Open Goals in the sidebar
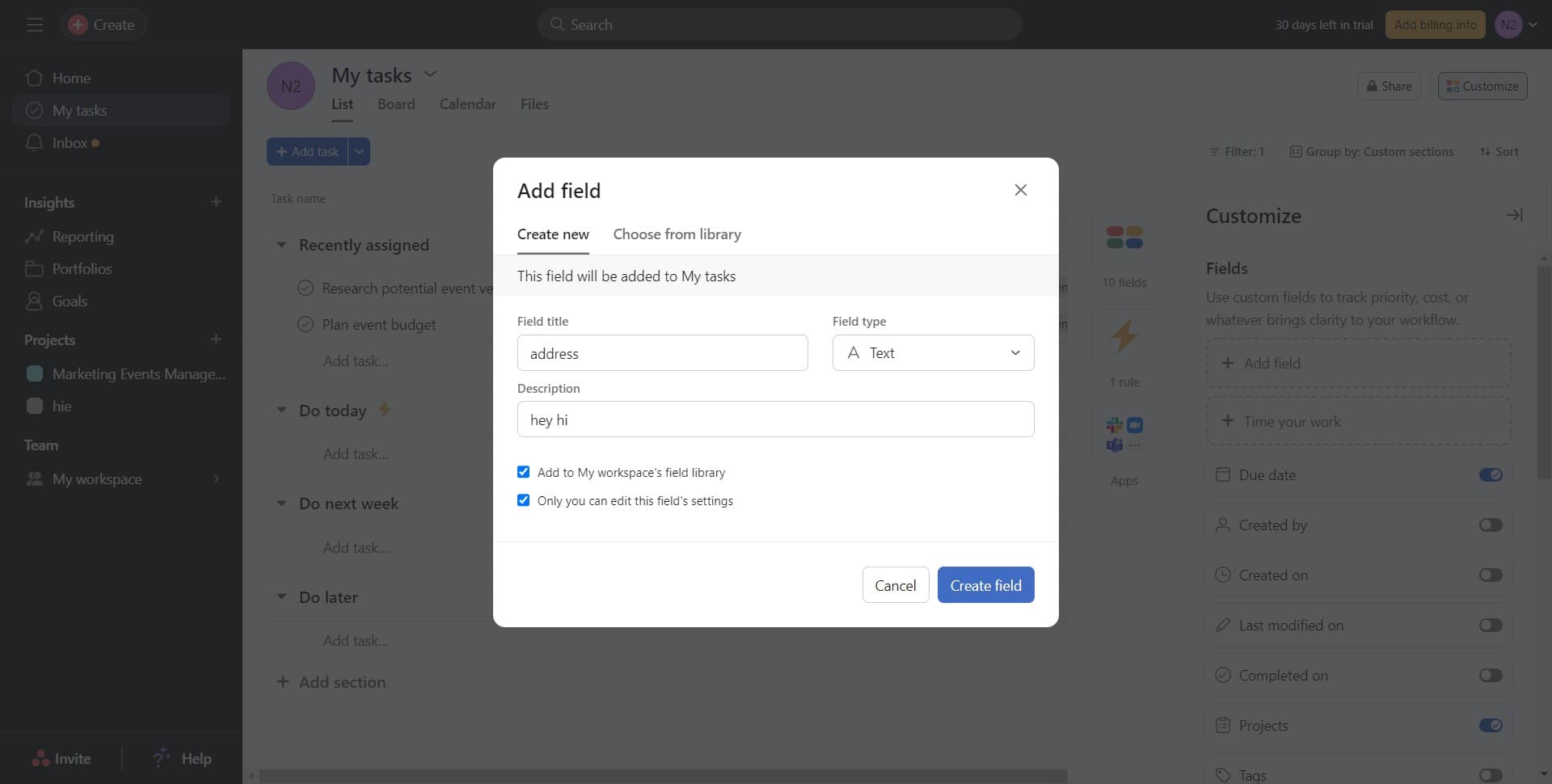This screenshot has height=784, width=1552. 69,301
